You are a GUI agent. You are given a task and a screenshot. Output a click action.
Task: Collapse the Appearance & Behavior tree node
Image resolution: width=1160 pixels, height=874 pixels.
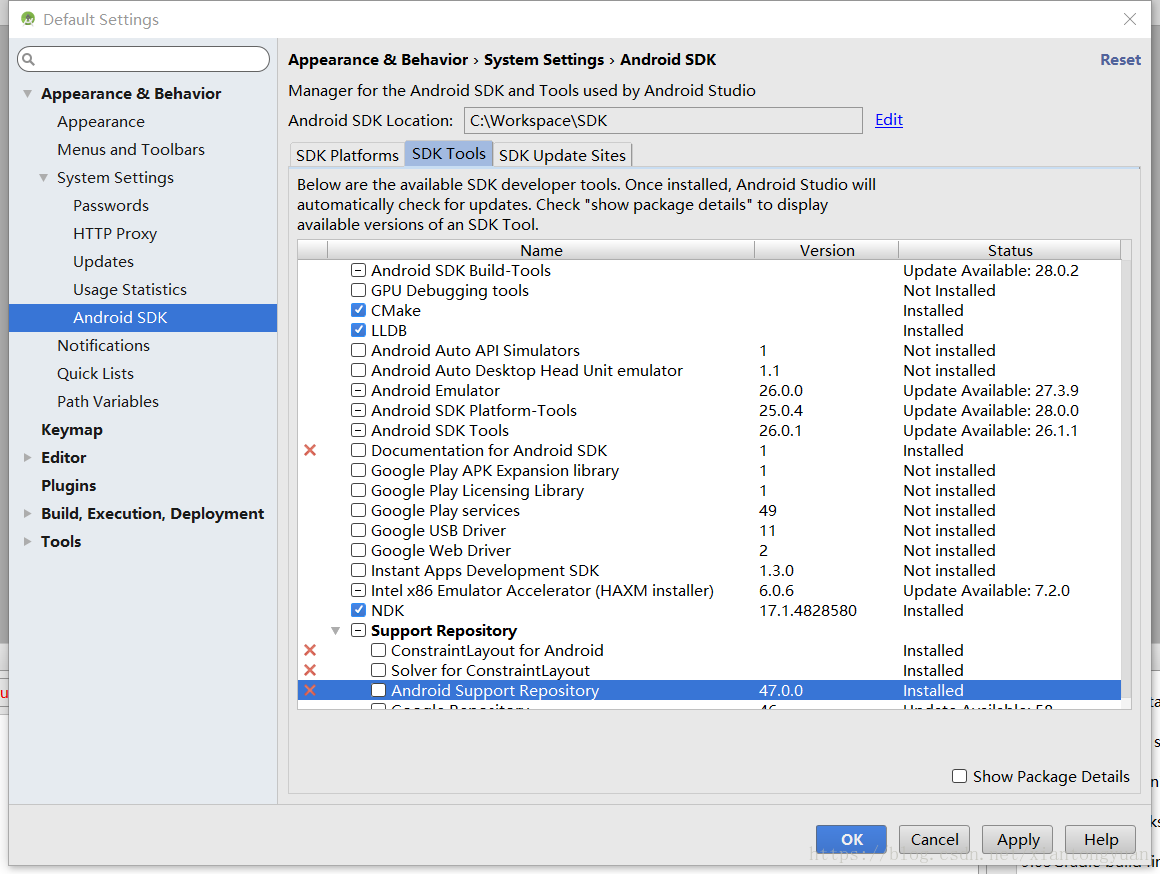(27, 93)
